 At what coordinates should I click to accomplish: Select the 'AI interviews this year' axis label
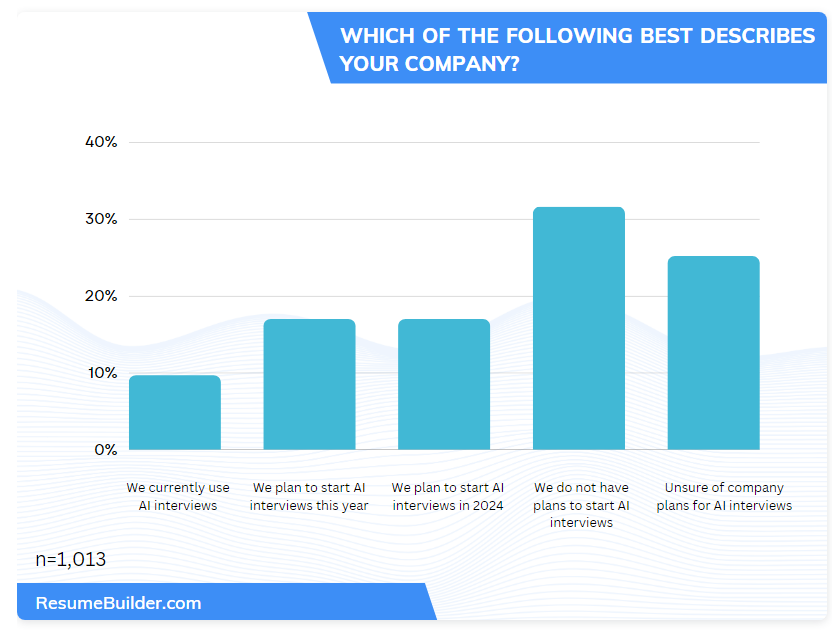click(309, 497)
